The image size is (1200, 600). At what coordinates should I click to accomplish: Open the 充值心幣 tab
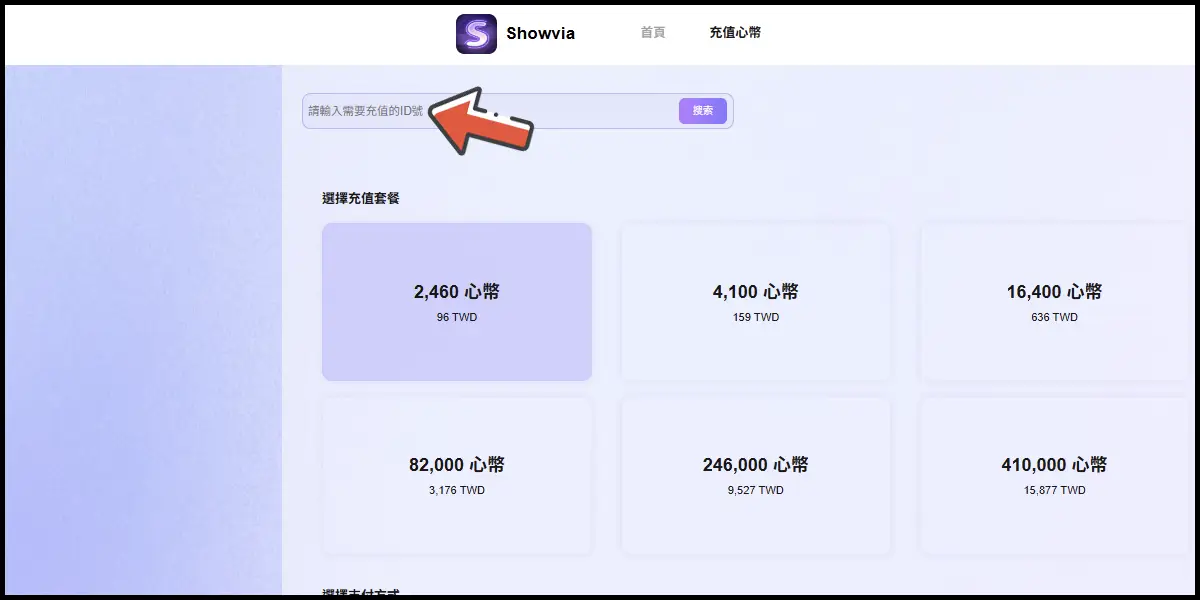(735, 32)
